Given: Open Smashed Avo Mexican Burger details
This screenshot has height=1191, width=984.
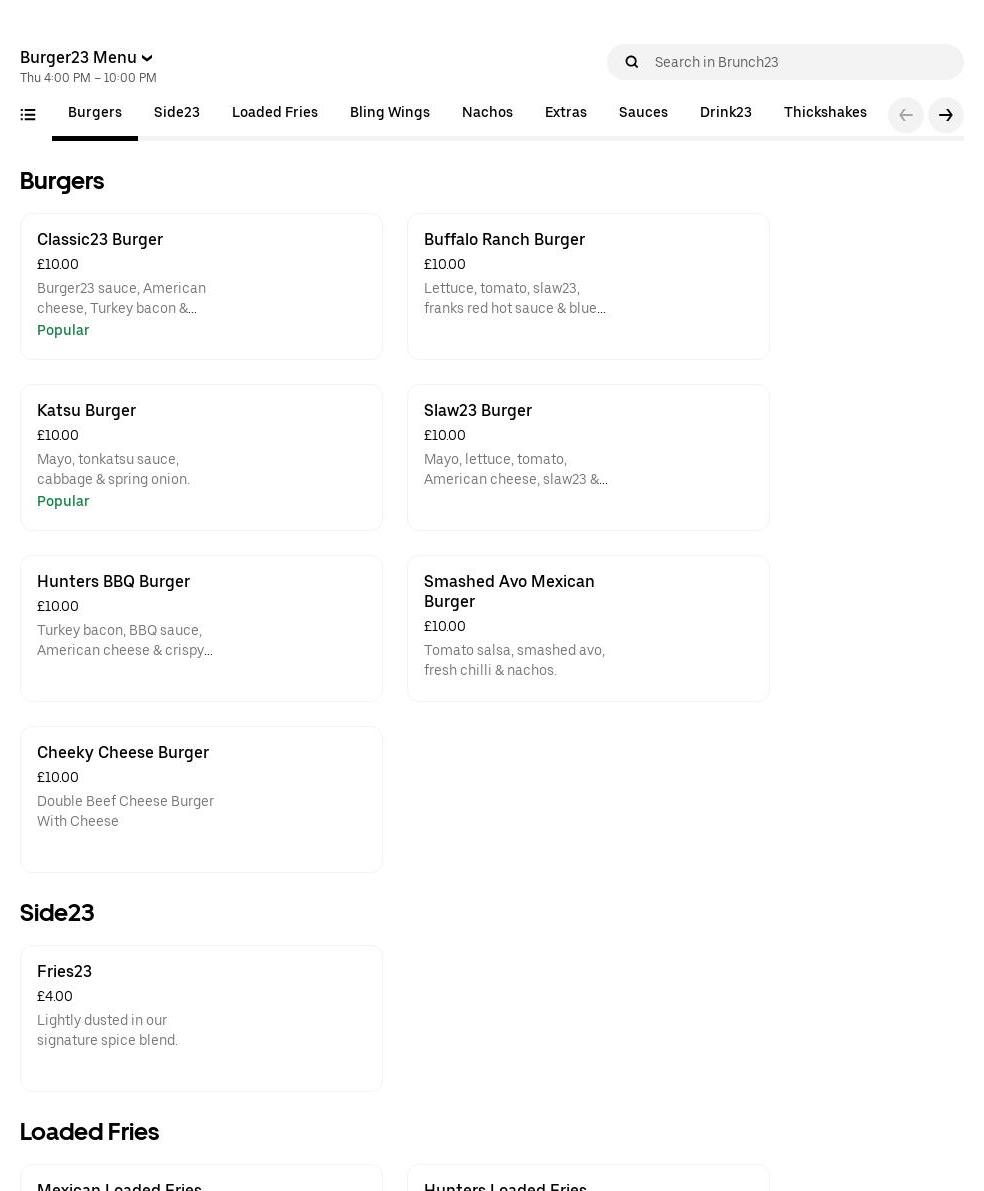Looking at the screenshot, I should 588,628.
